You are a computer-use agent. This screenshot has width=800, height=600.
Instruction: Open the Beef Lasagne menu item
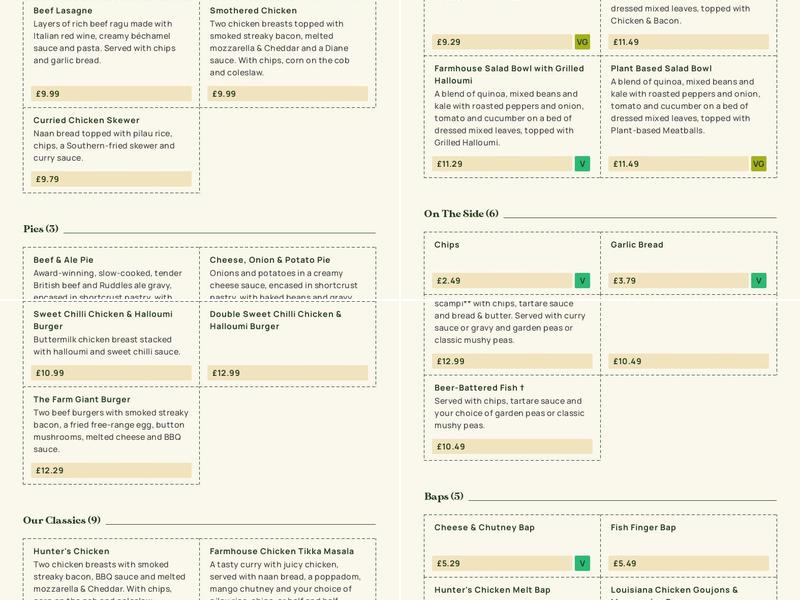[x=63, y=11]
